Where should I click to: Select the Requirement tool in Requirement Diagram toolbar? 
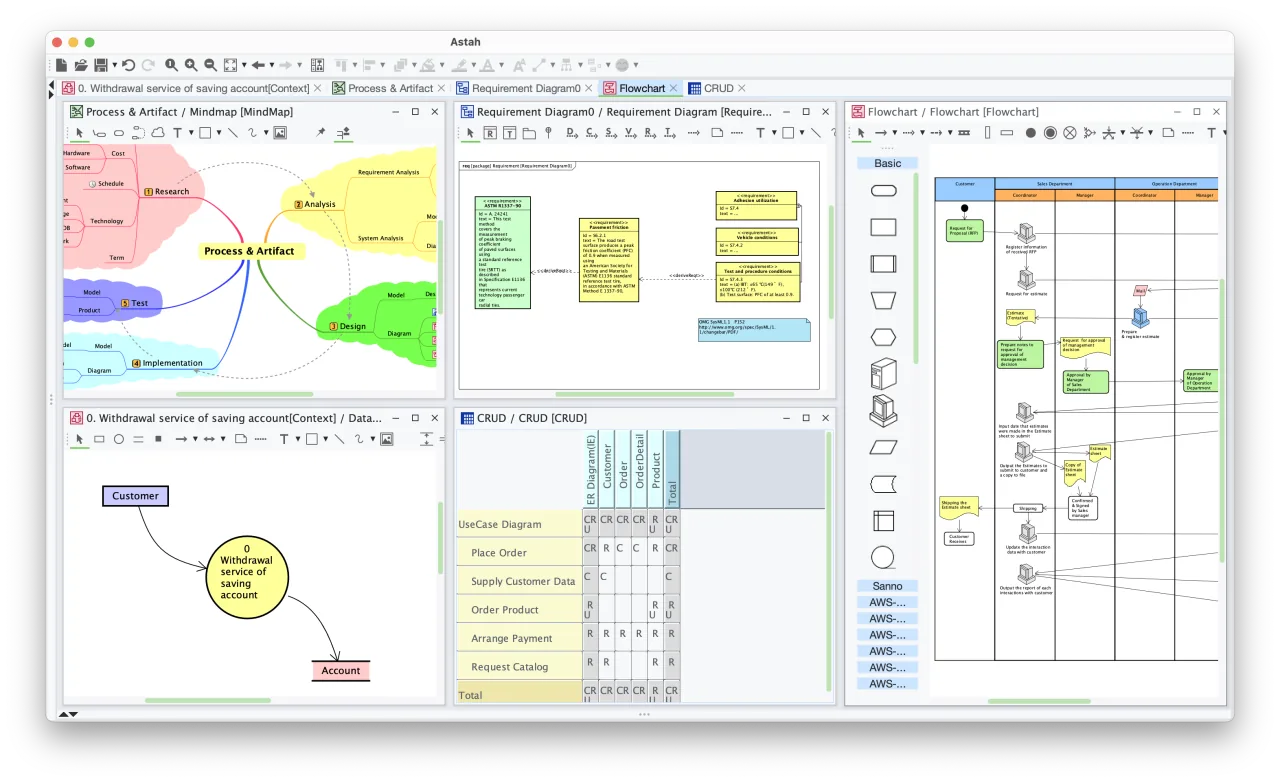tap(490, 132)
